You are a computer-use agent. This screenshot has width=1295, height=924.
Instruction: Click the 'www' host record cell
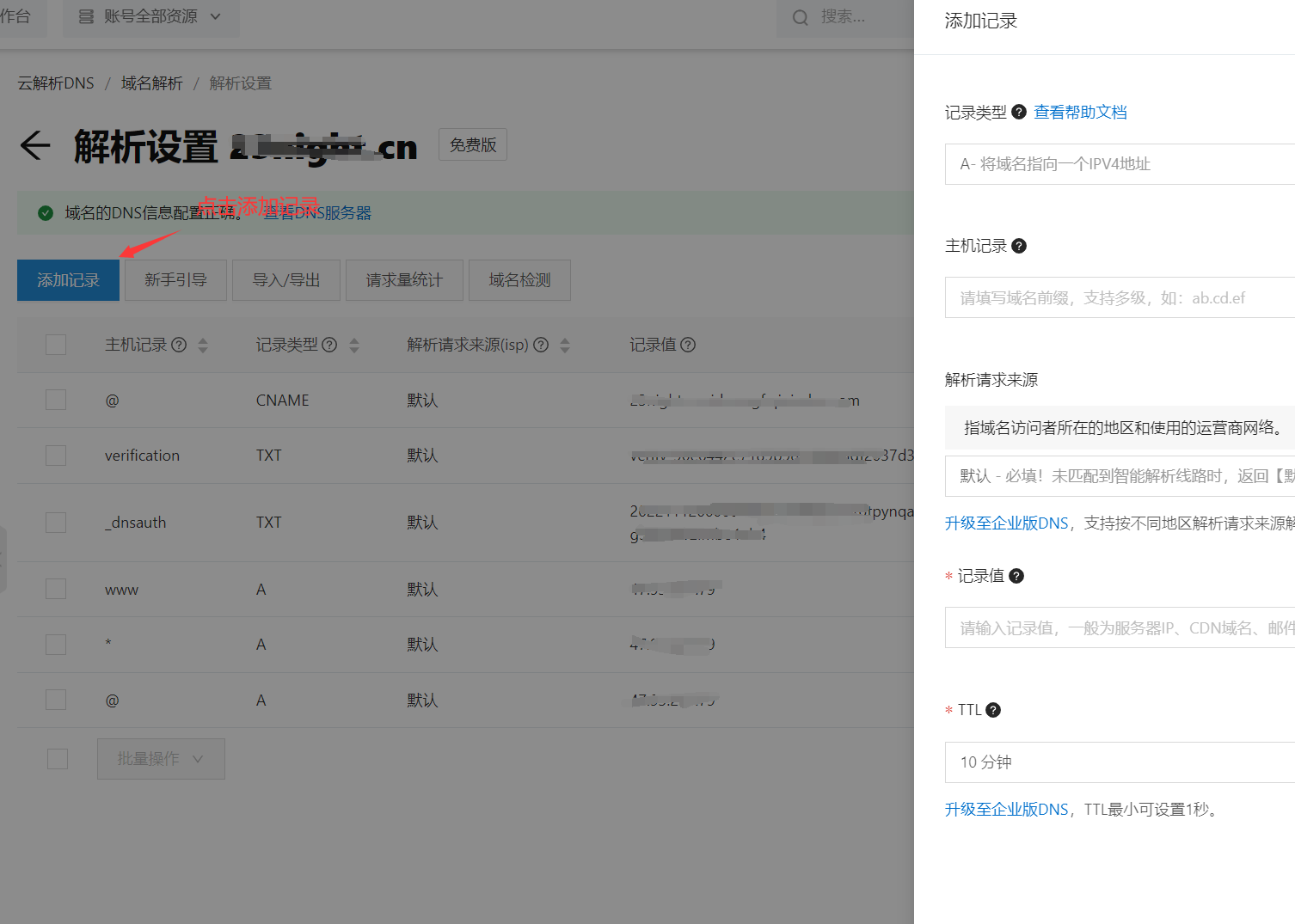click(x=121, y=590)
